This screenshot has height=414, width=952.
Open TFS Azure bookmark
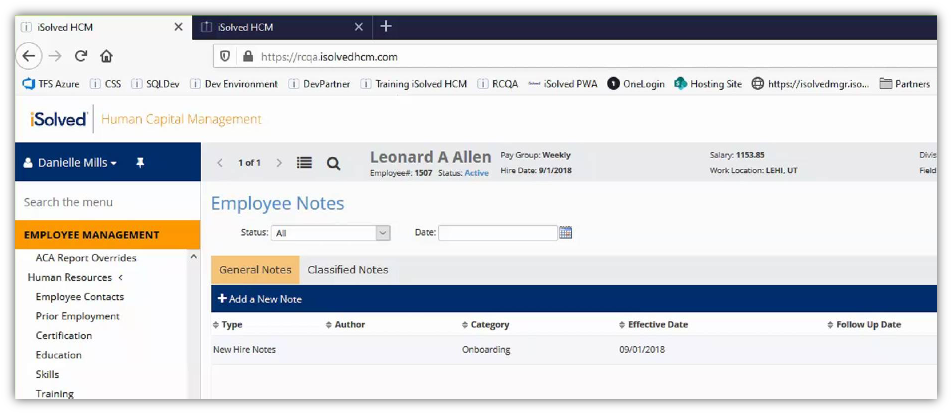51,84
